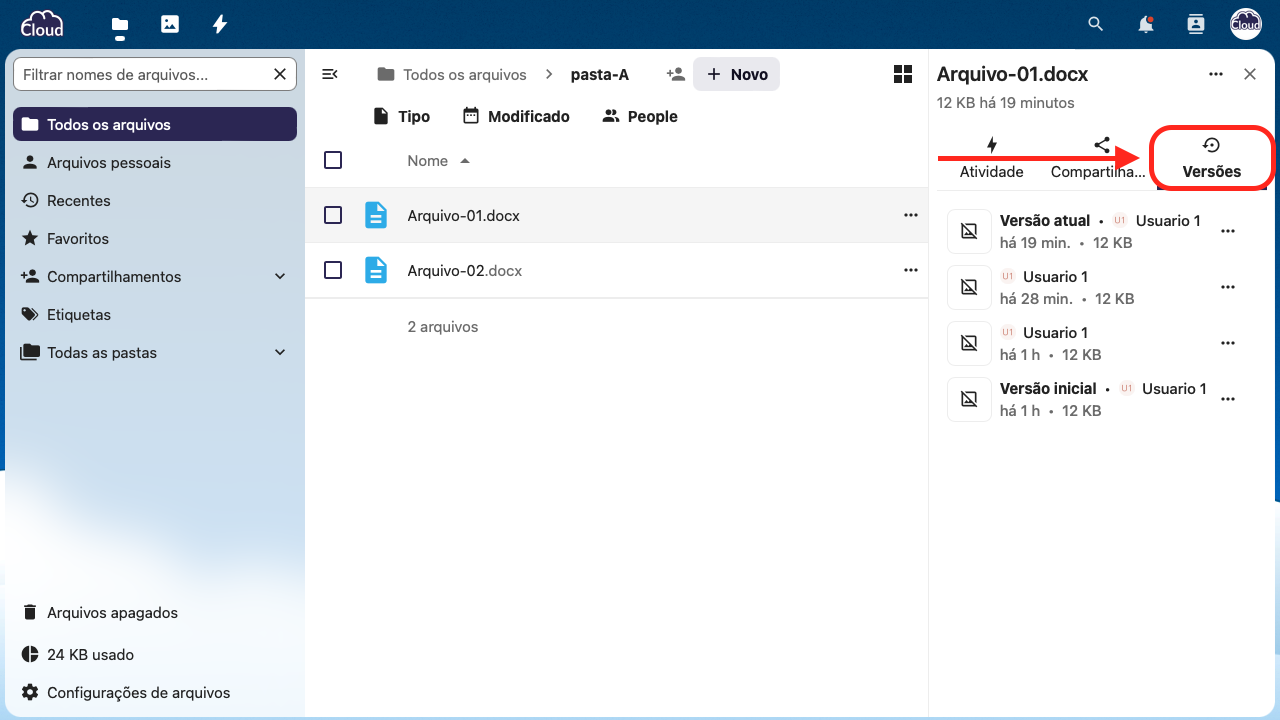Click the Cloud logo
1280x720 pixels.
click(42, 23)
